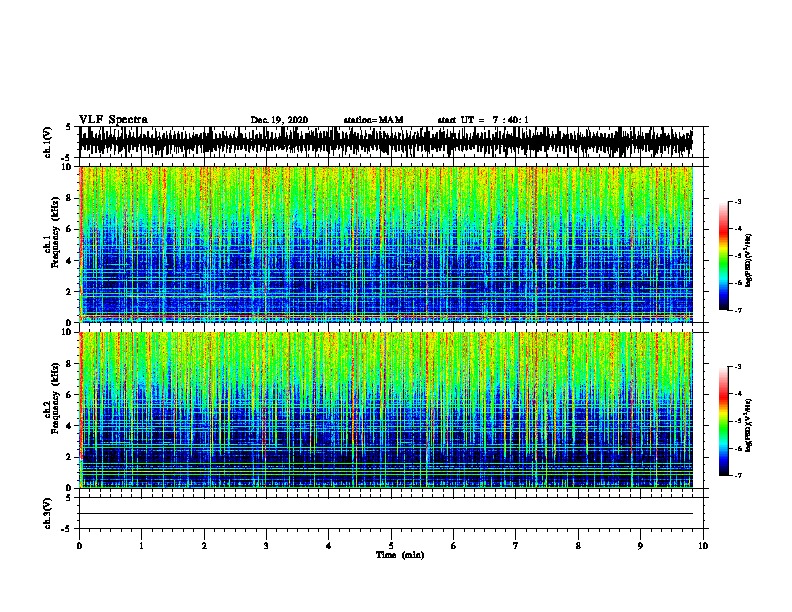Click the "Time (min)" x-axis label
The image size is (792, 612).
coord(400,555)
